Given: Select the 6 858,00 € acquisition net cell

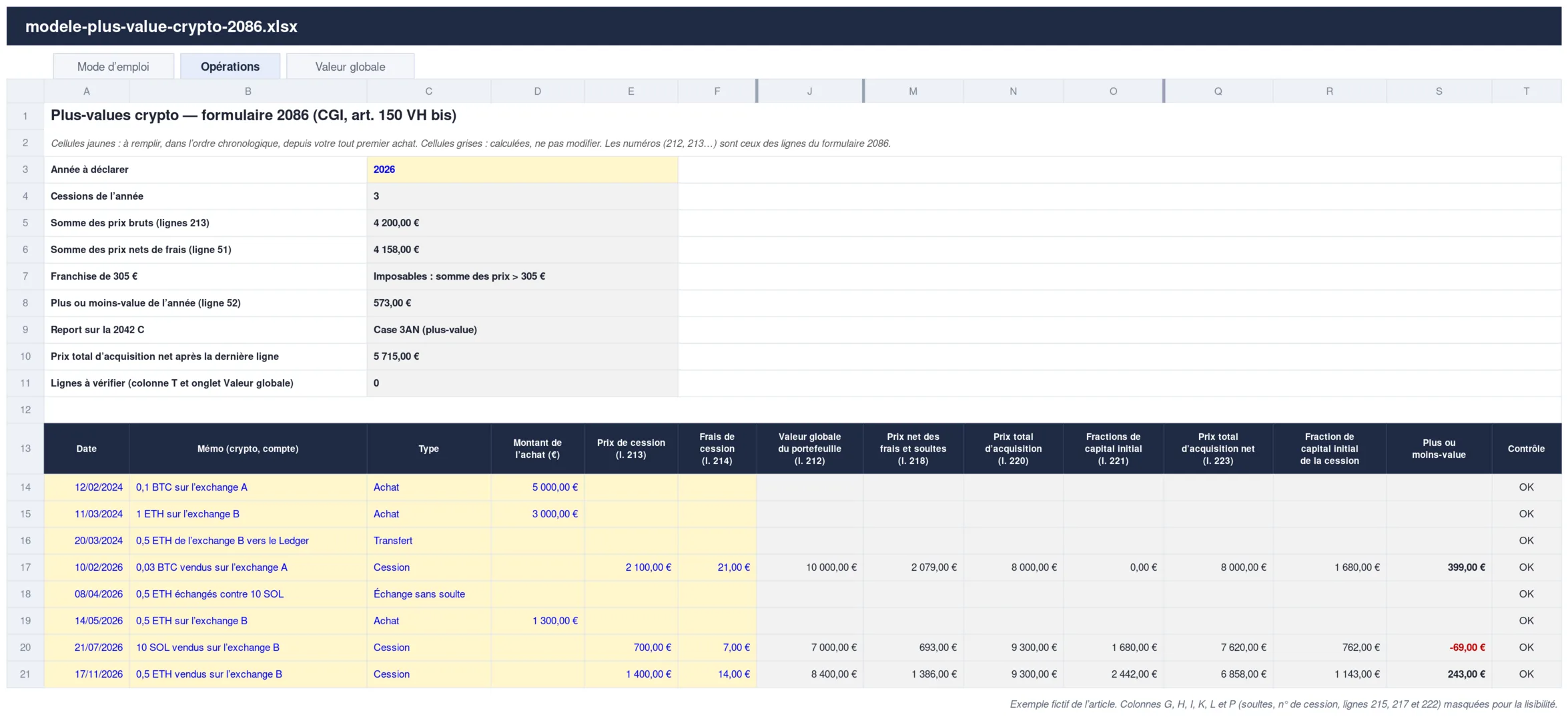Looking at the screenshot, I should pyautogui.click(x=1218, y=674).
